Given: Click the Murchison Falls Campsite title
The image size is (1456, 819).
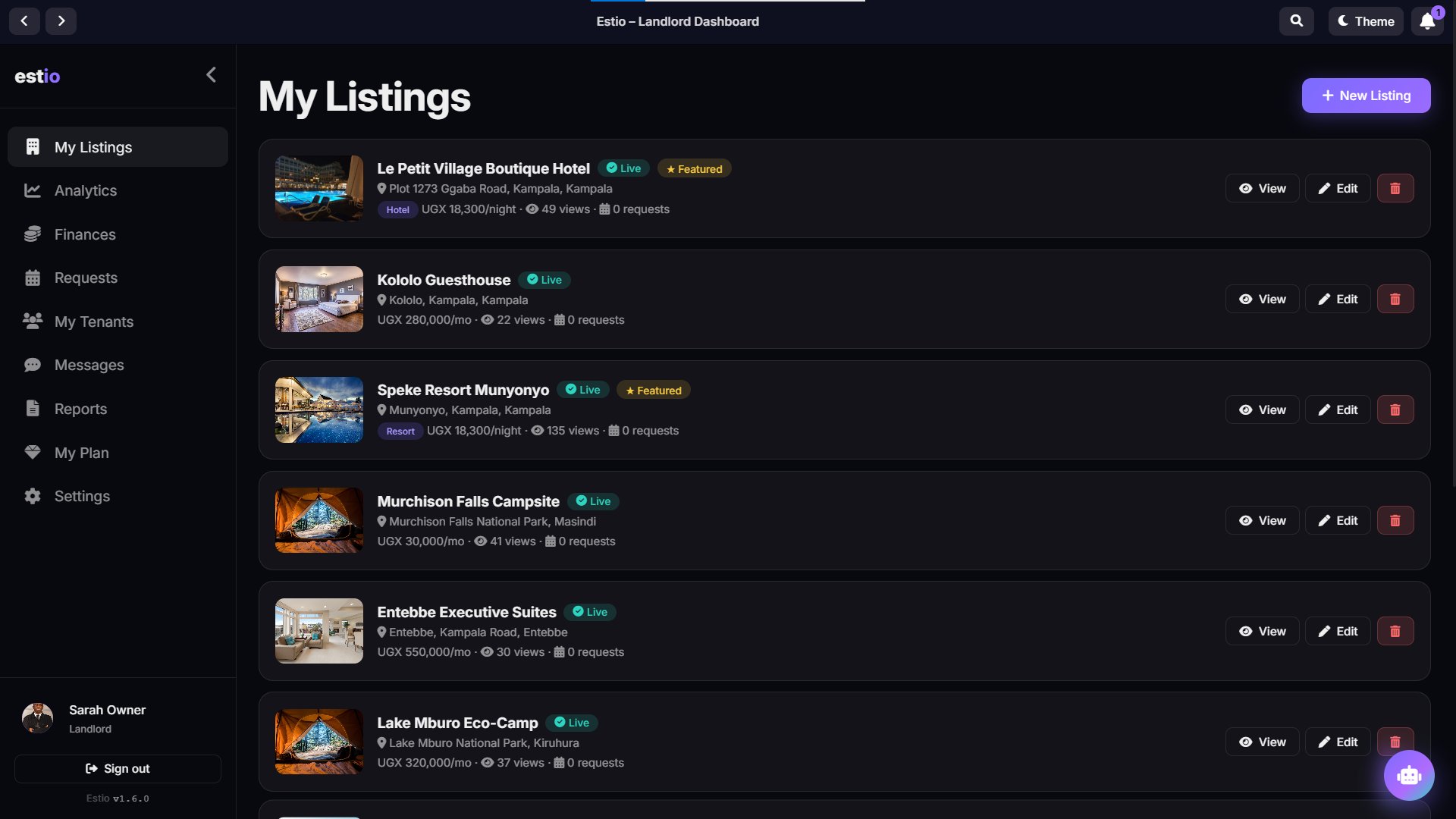Looking at the screenshot, I should 468,501.
